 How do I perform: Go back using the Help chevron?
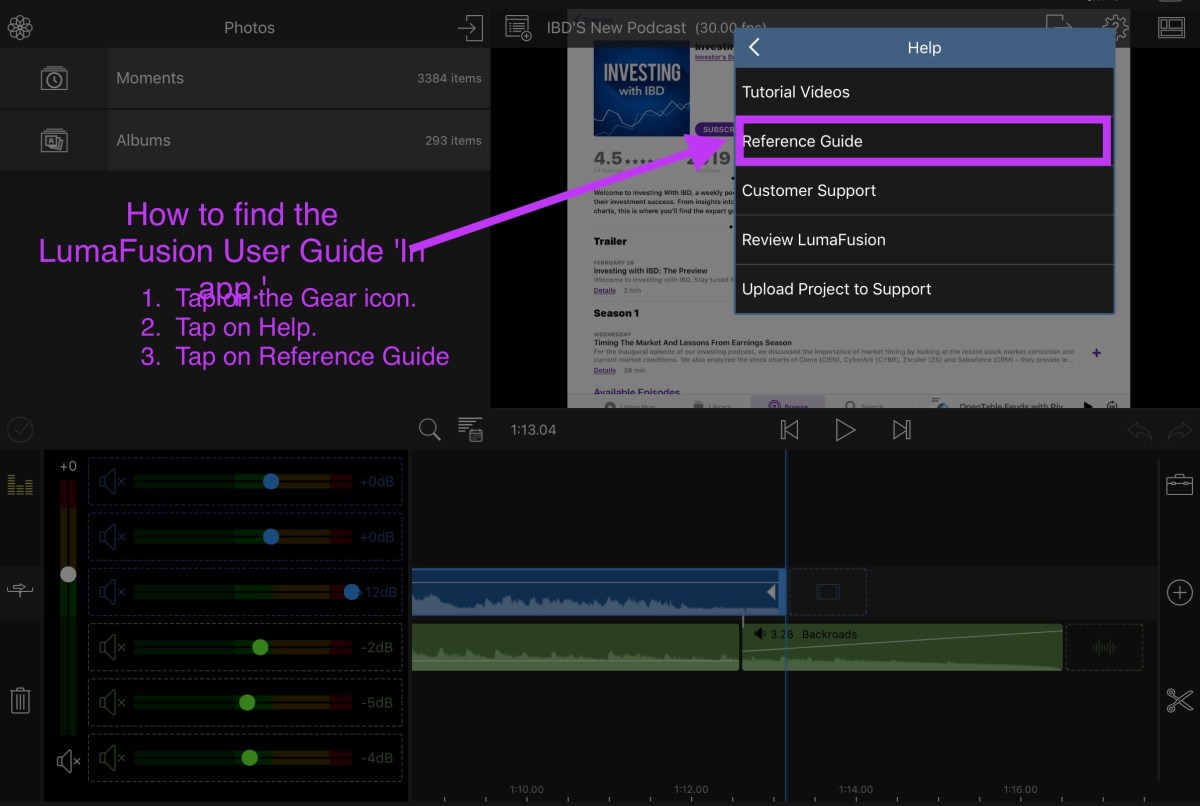[755, 47]
